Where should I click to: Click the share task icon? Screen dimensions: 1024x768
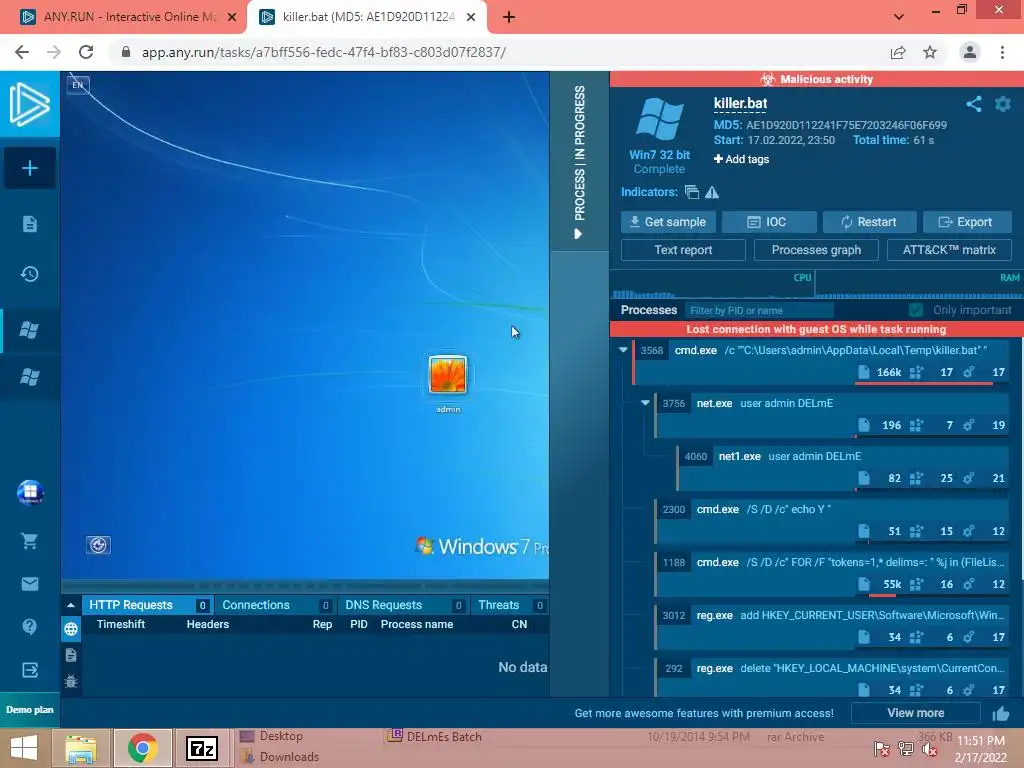click(x=974, y=104)
